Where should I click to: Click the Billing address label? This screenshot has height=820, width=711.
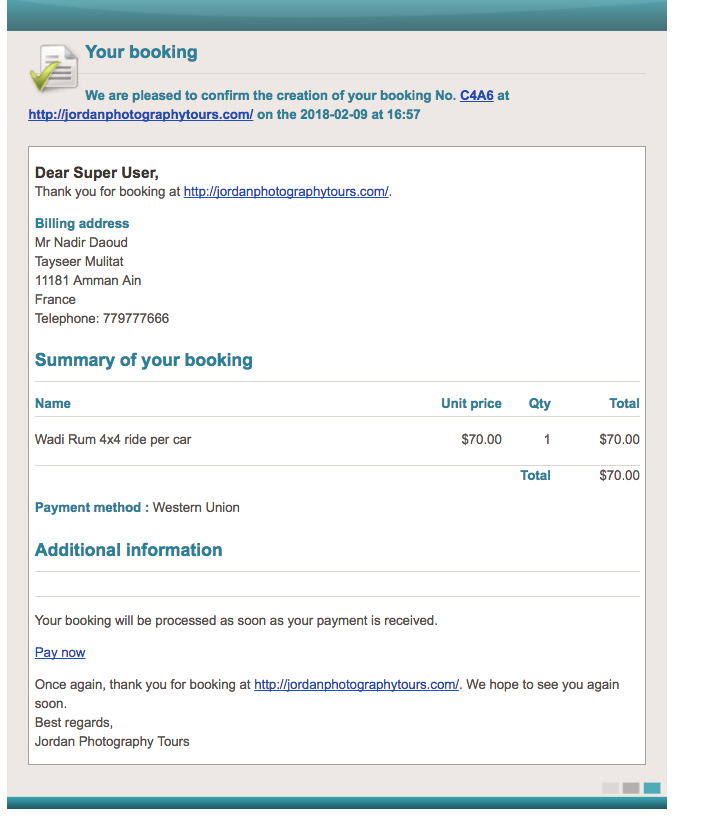point(82,224)
